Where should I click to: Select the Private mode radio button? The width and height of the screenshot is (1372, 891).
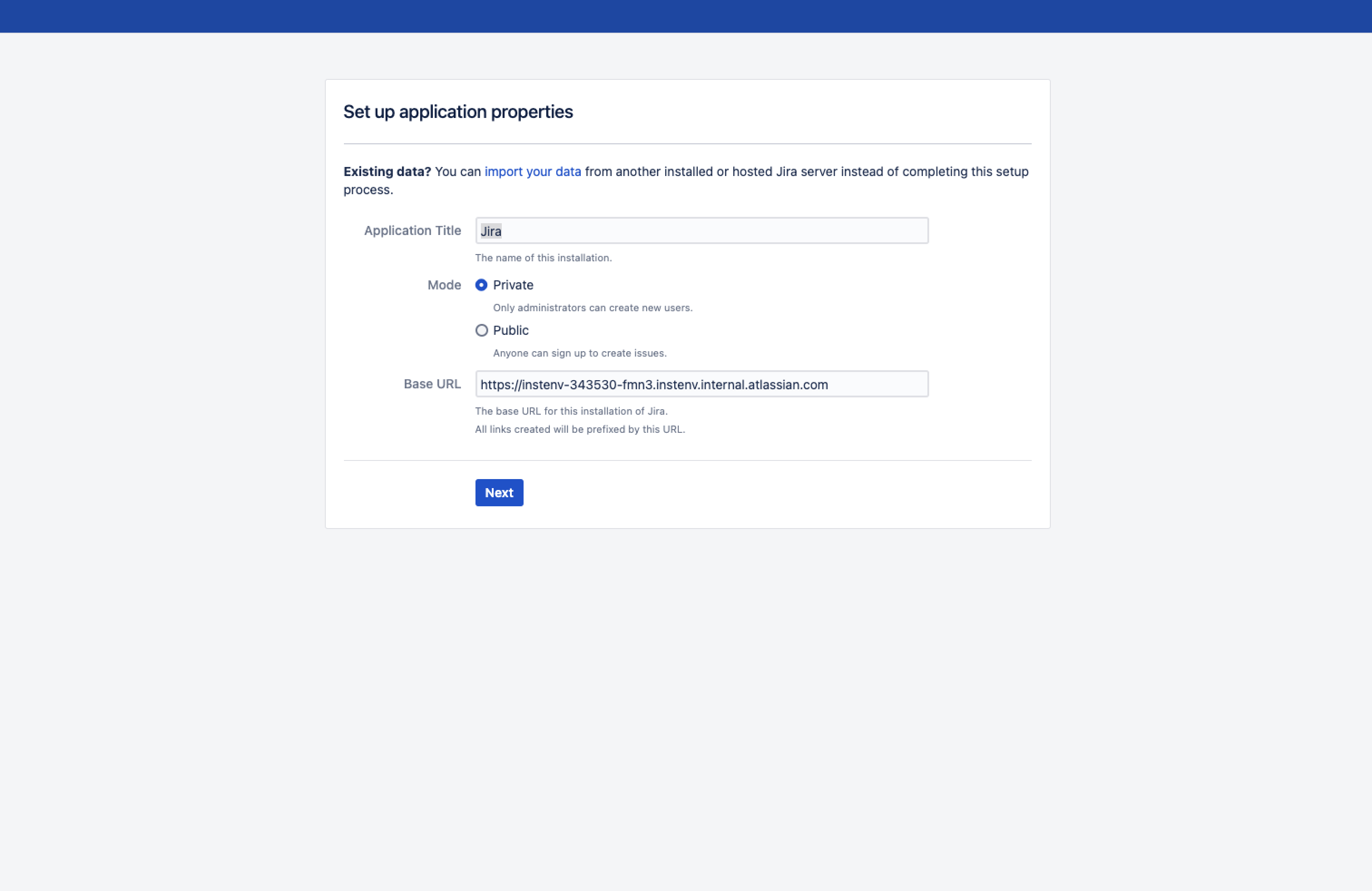pos(481,285)
